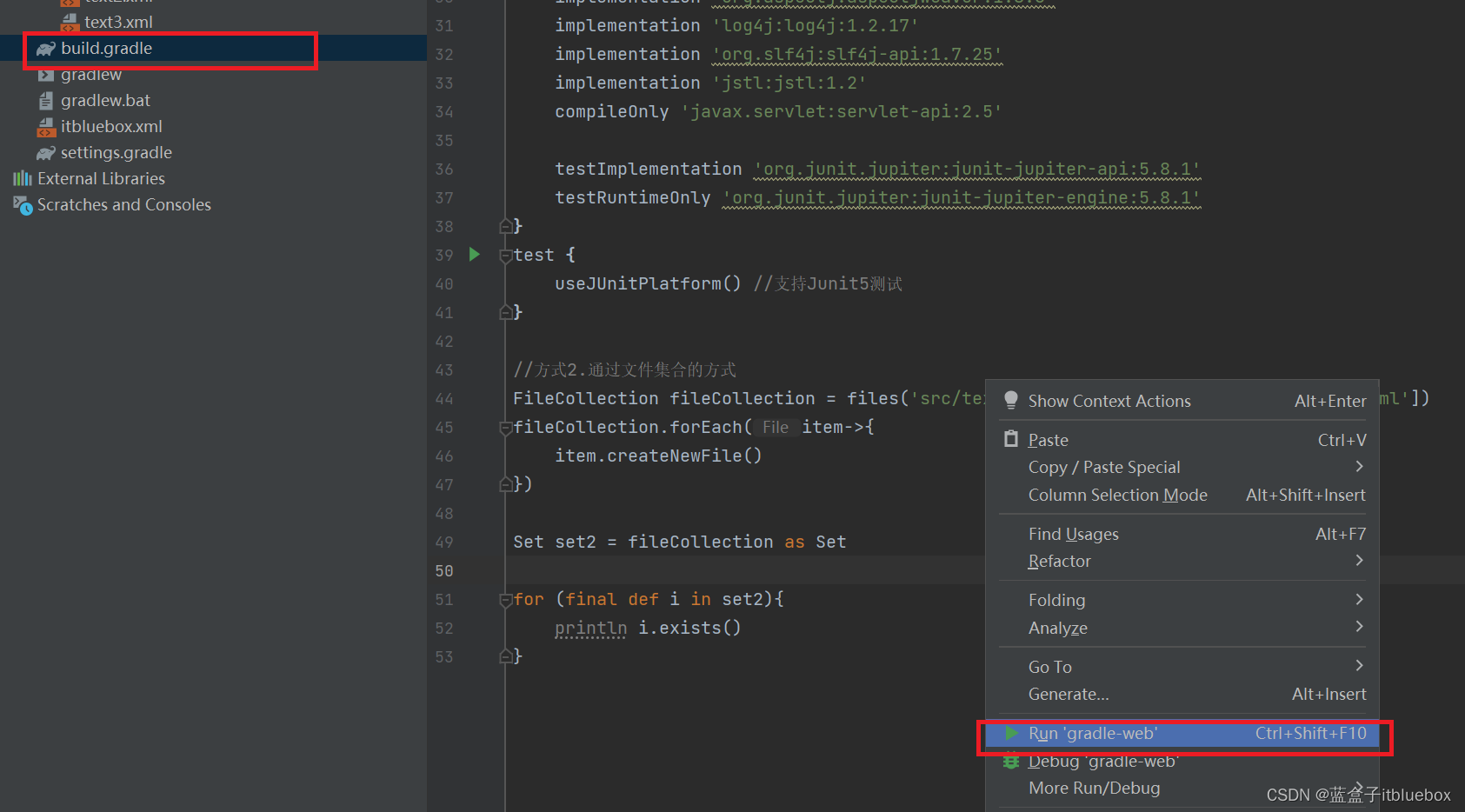Select Run 'gradle-web' menu item

pyautogui.click(x=1182, y=733)
